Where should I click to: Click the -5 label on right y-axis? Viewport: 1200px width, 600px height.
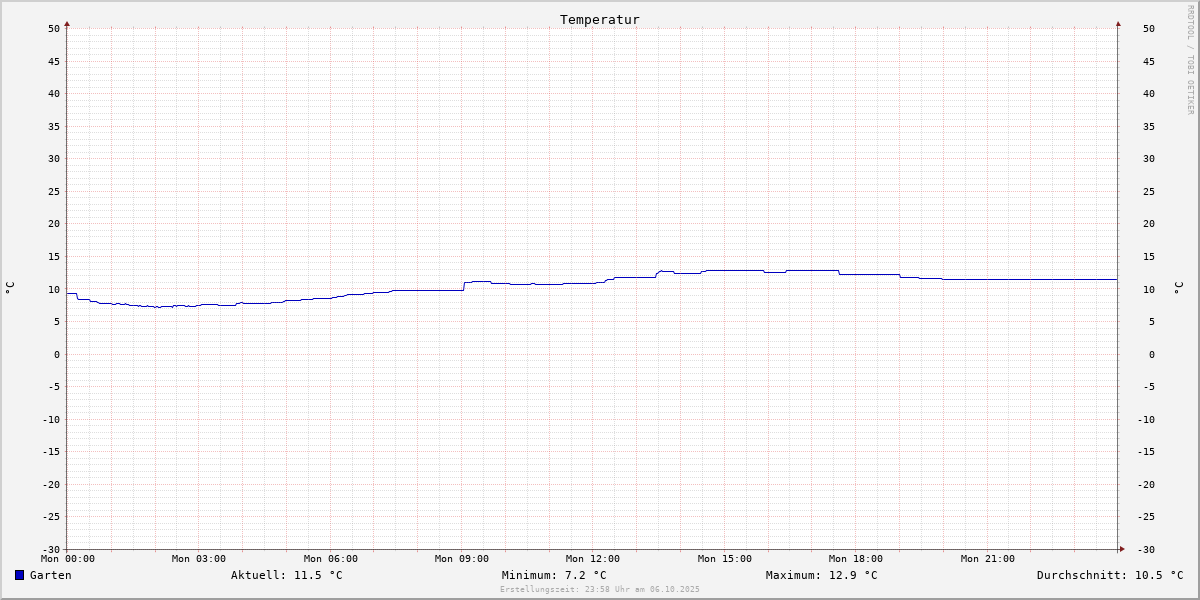click(1149, 387)
